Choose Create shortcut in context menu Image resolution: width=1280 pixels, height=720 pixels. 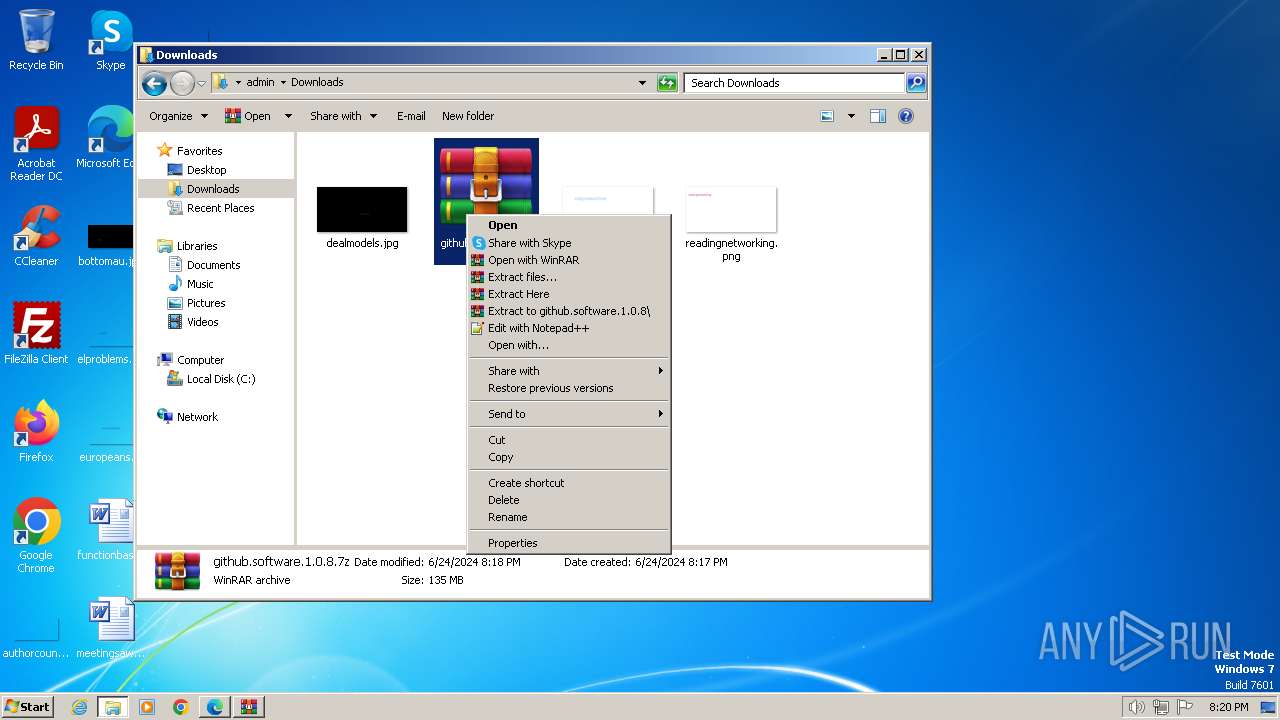(x=569, y=483)
